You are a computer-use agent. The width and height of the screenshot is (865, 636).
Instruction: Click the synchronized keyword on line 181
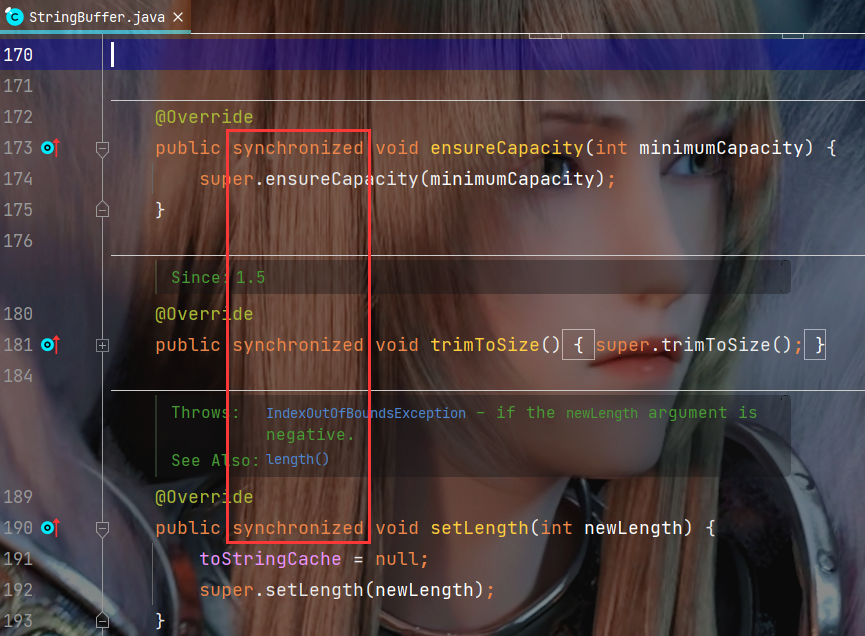[x=298, y=345]
